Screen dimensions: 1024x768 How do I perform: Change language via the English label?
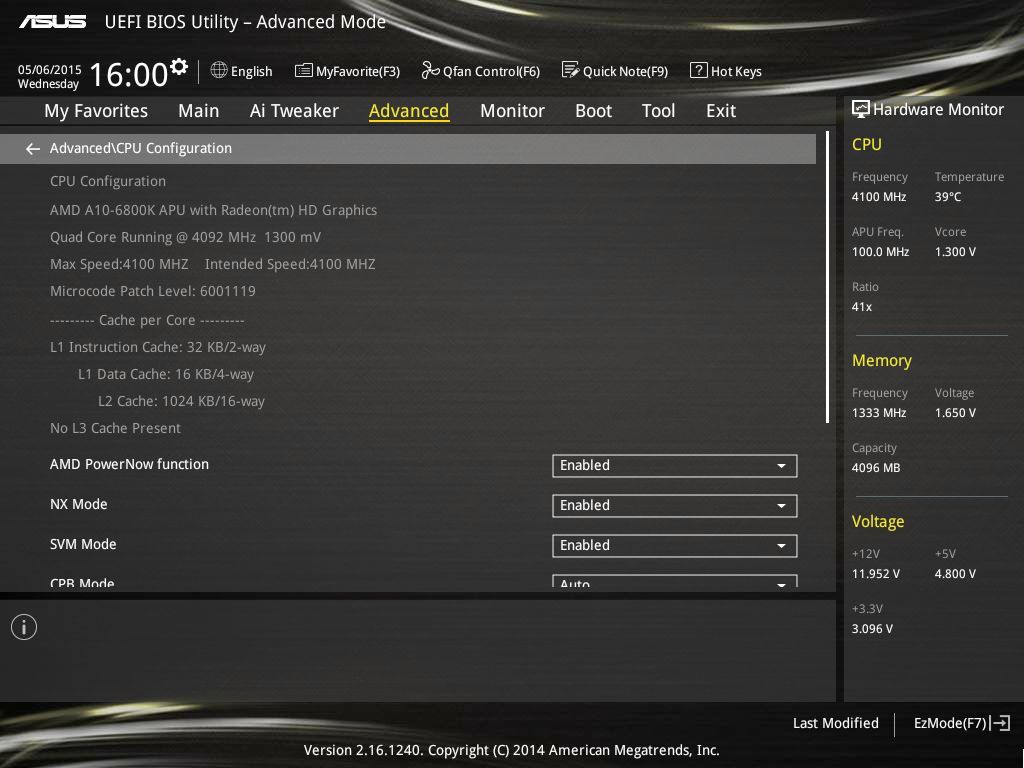[x=251, y=71]
